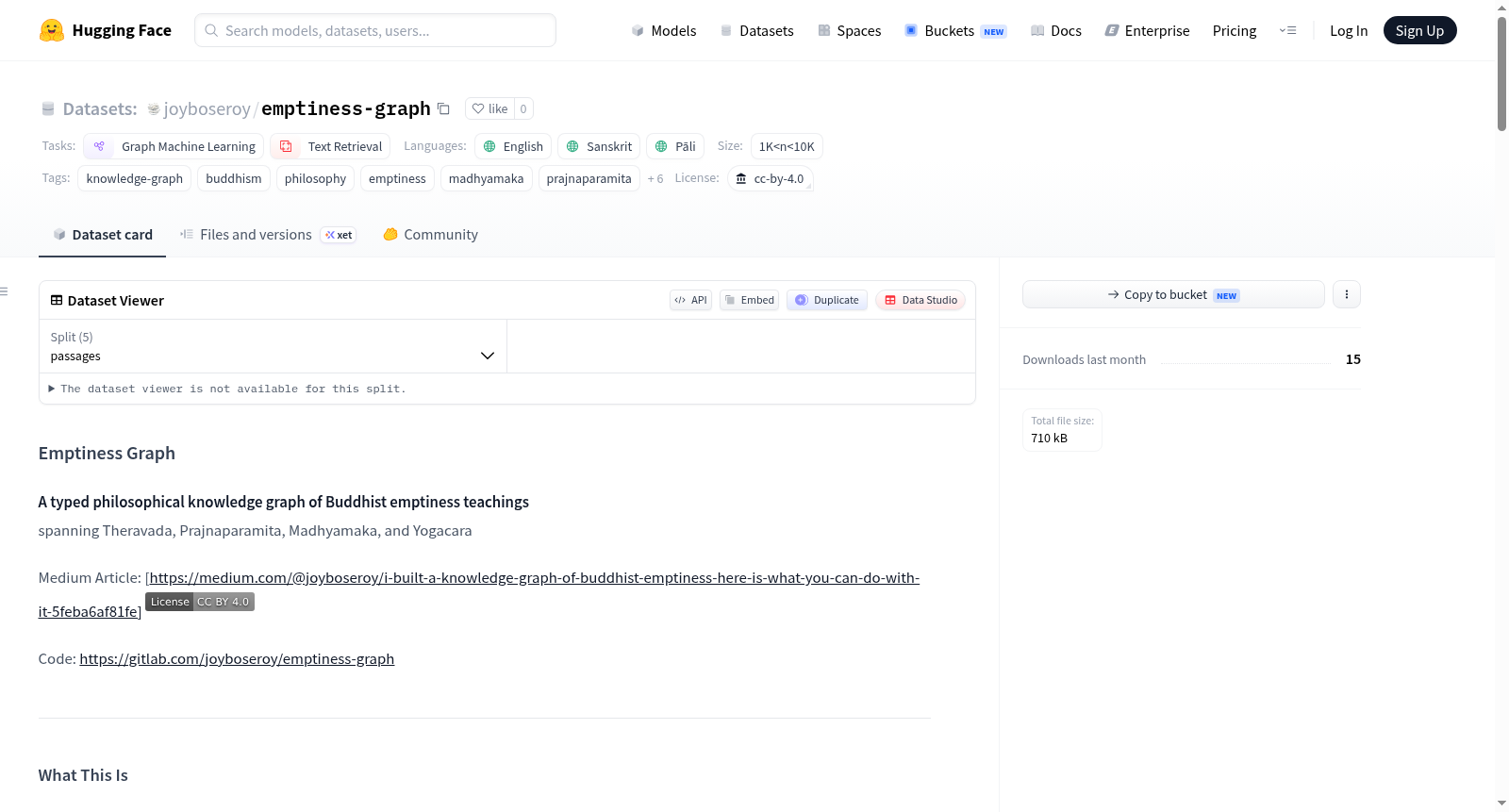
Task: Open the API access button
Action: click(690, 300)
